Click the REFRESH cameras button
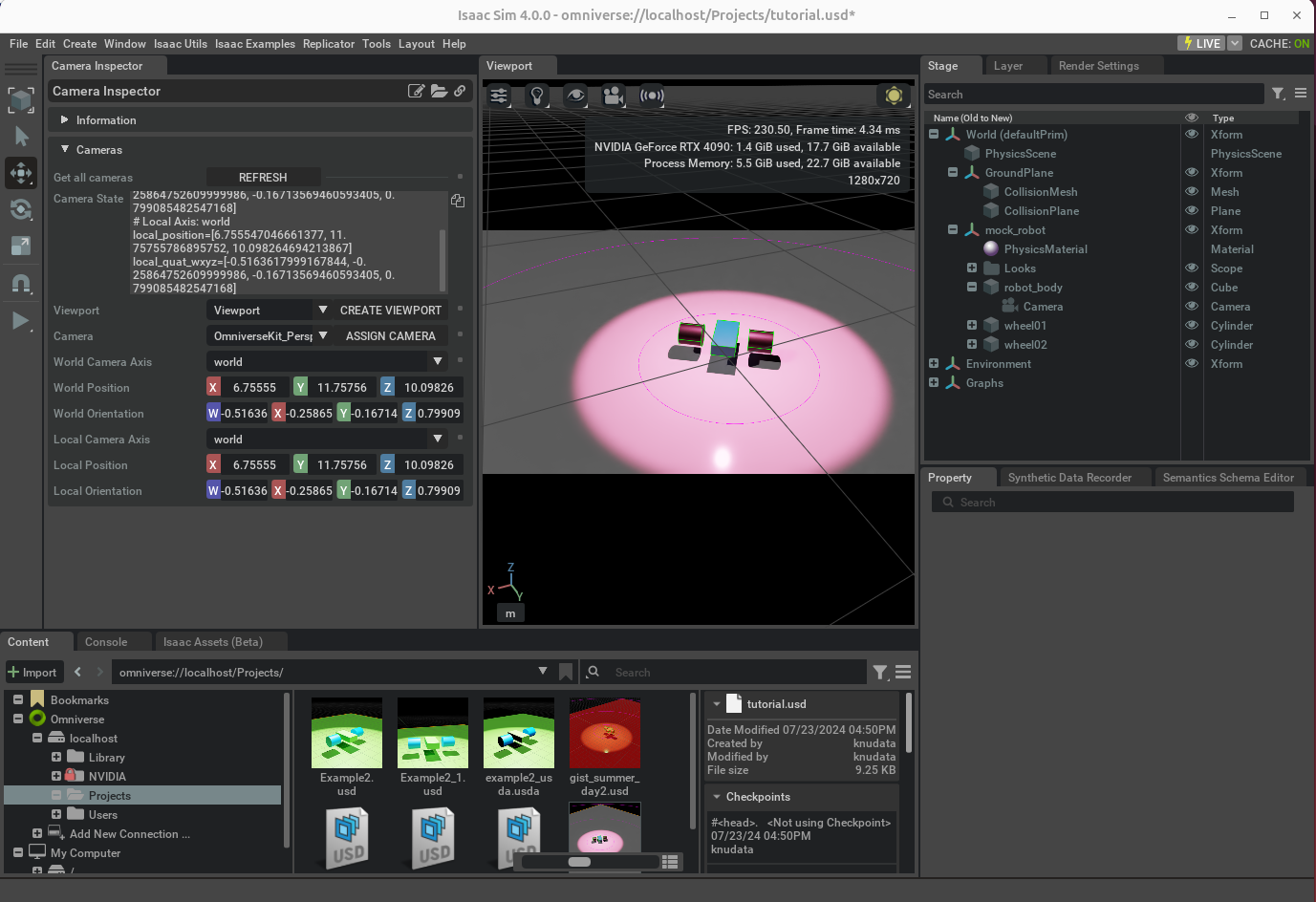 pos(263,177)
